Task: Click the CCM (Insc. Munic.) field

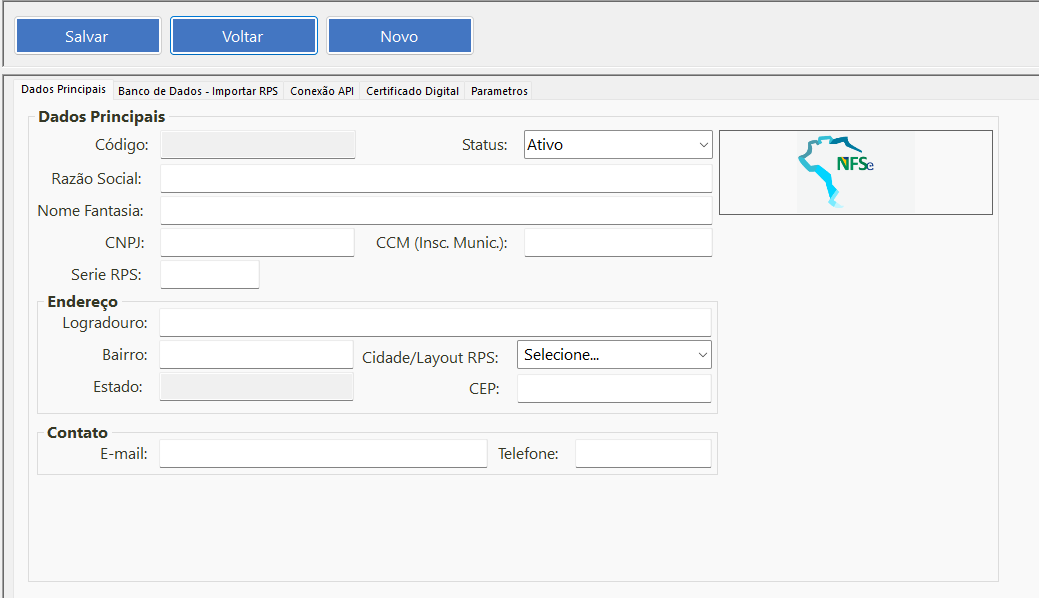Action: [618, 243]
